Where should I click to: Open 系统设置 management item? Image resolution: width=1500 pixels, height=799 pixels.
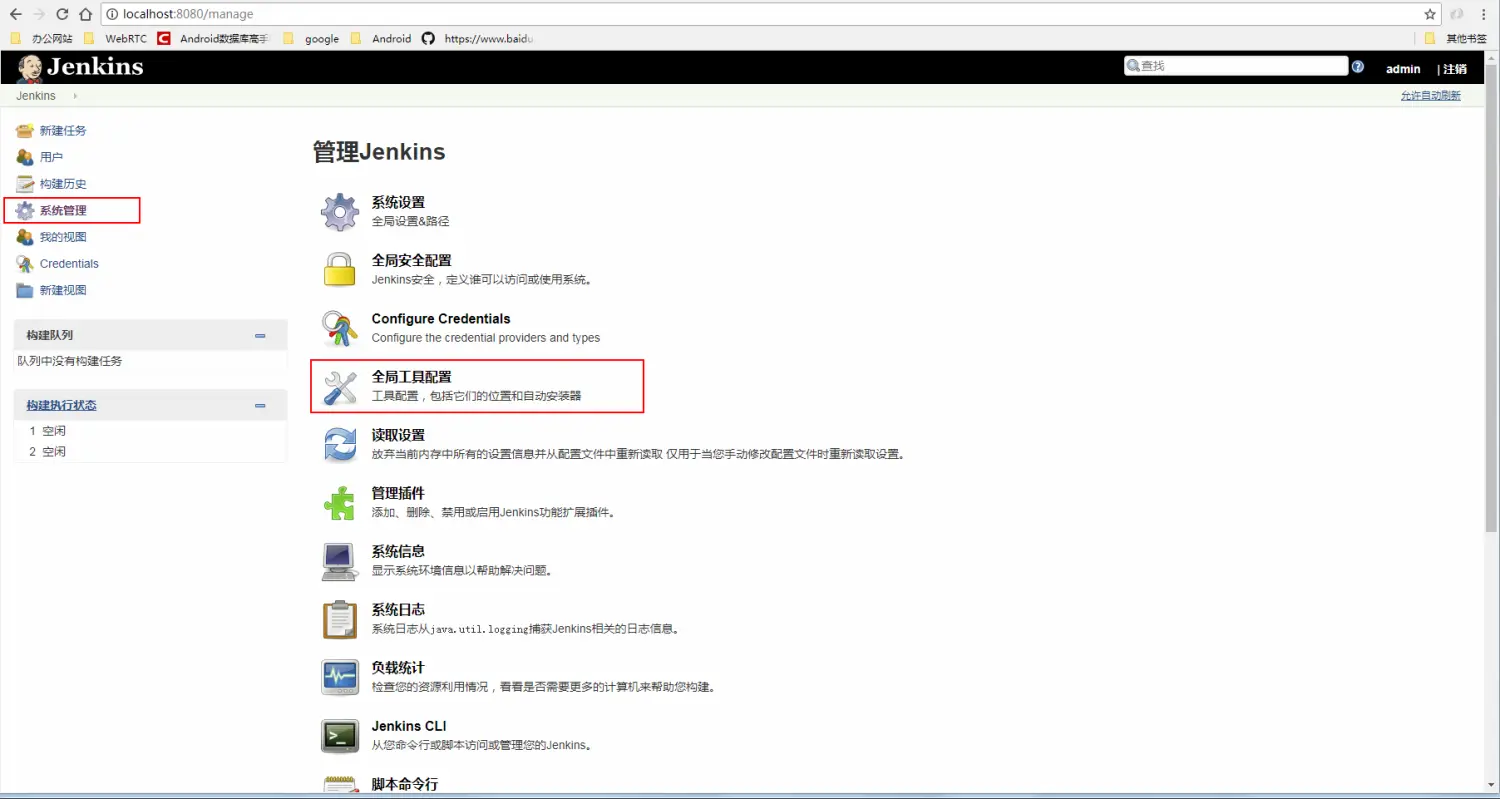click(398, 203)
